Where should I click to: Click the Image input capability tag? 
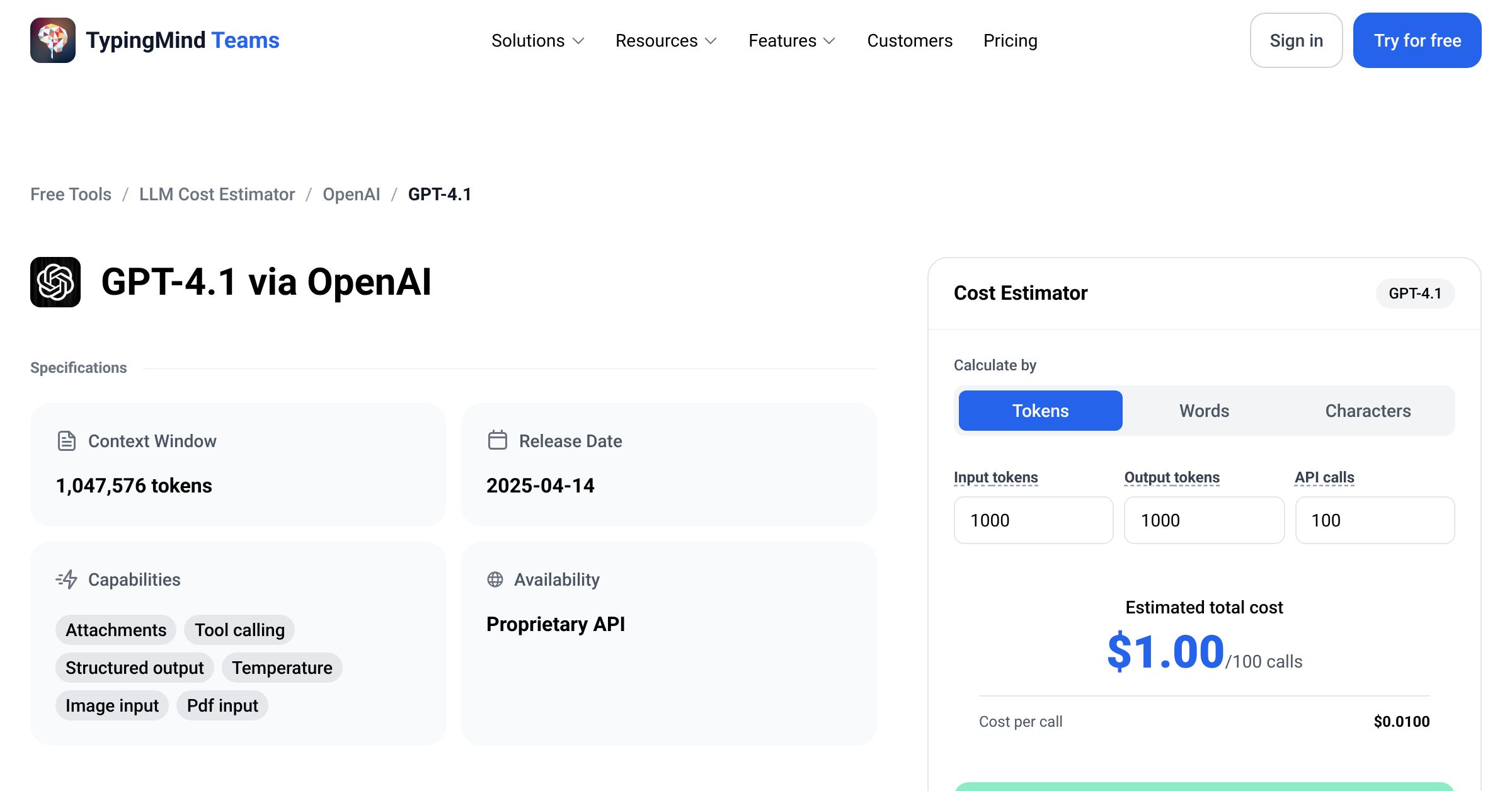[x=112, y=705]
